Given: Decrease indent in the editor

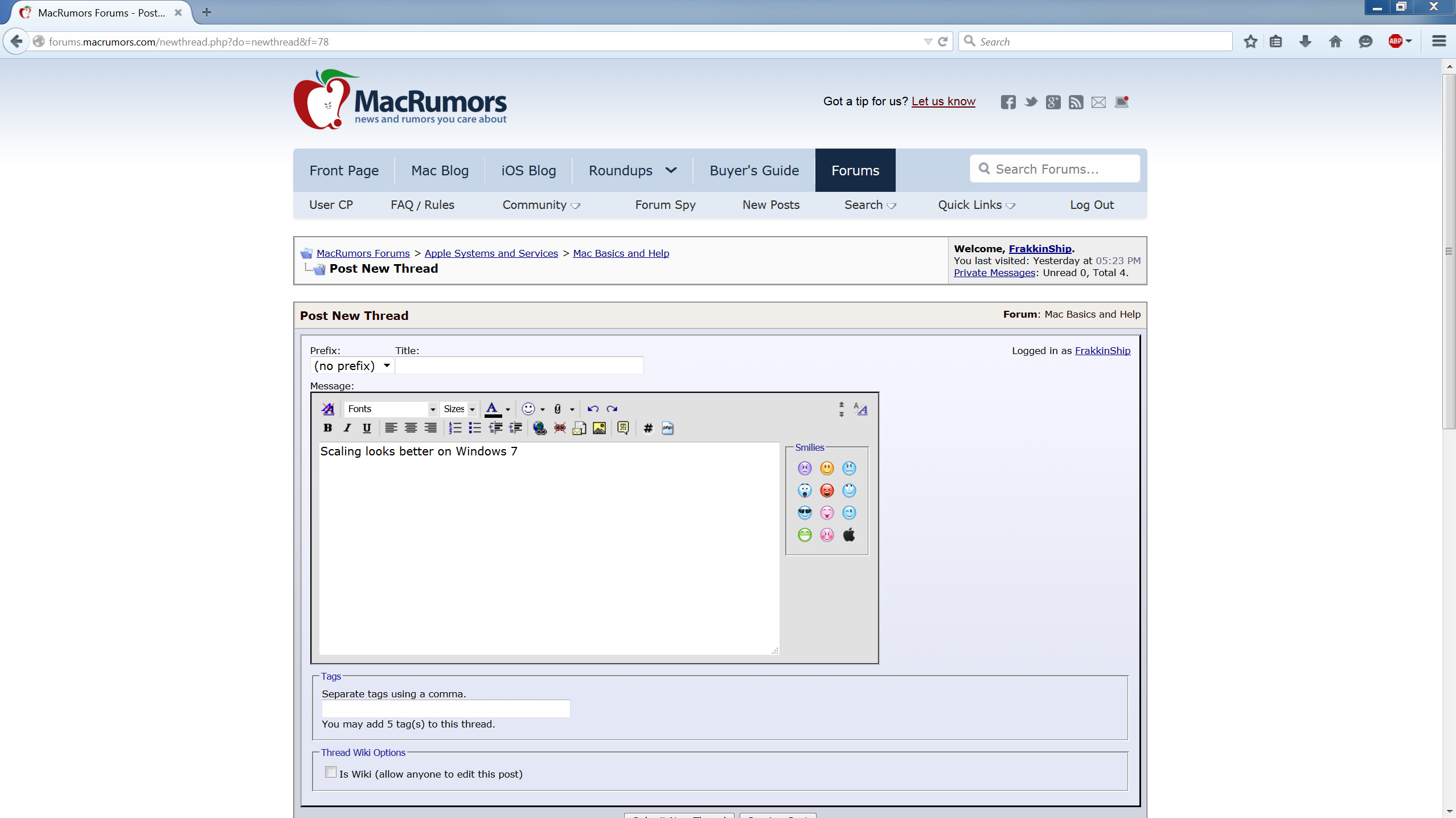Looking at the screenshot, I should pos(495,428).
